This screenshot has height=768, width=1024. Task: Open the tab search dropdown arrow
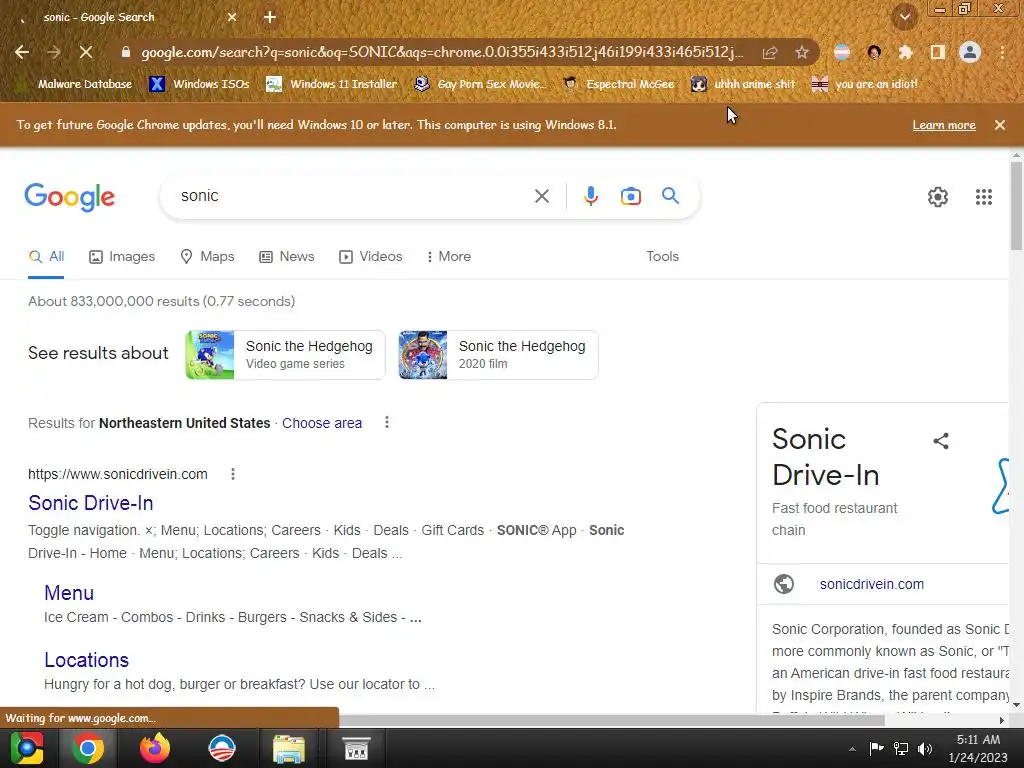[x=905, y=17]
